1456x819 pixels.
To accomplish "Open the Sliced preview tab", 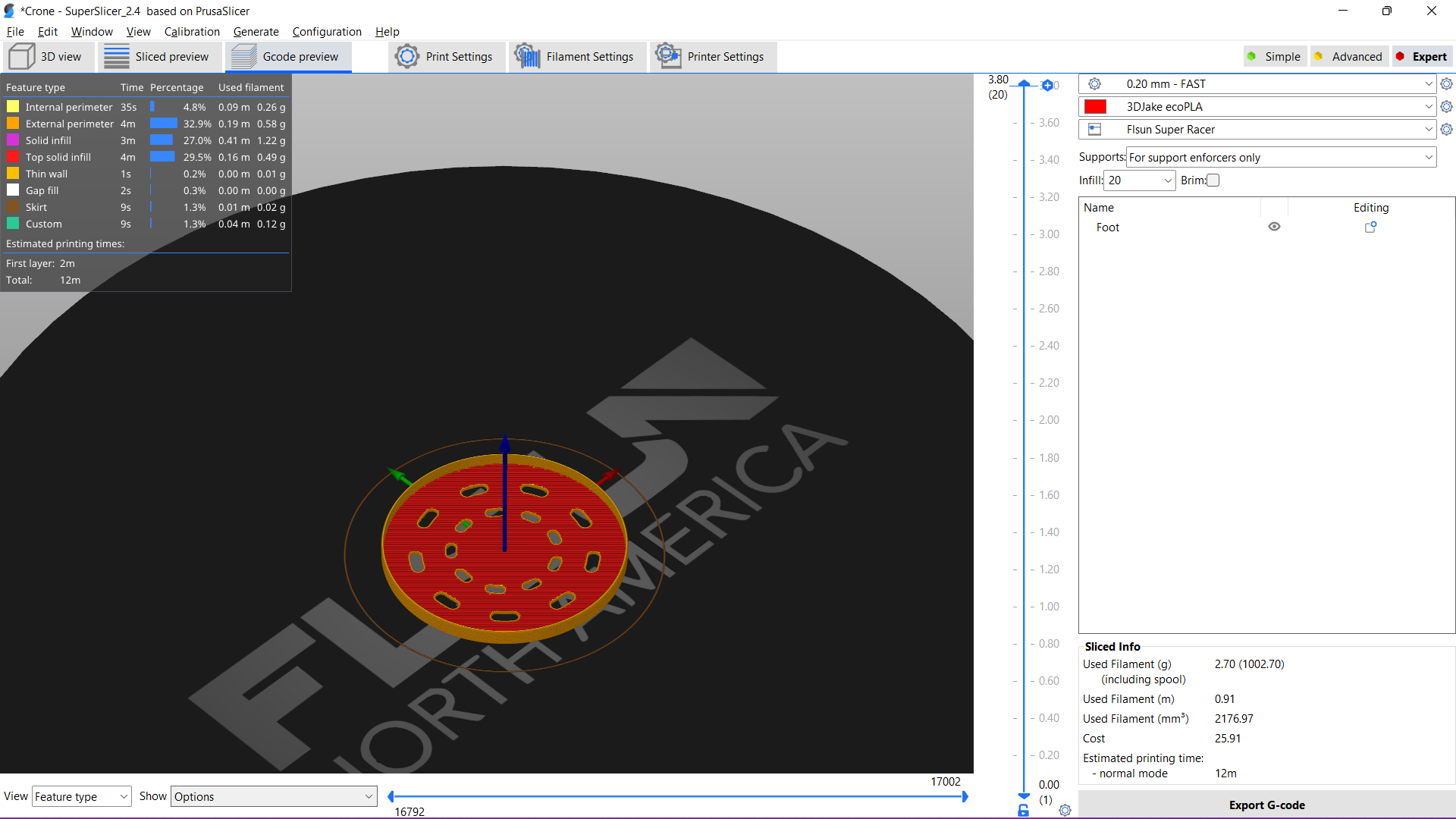I will click(x=159, y=57).
